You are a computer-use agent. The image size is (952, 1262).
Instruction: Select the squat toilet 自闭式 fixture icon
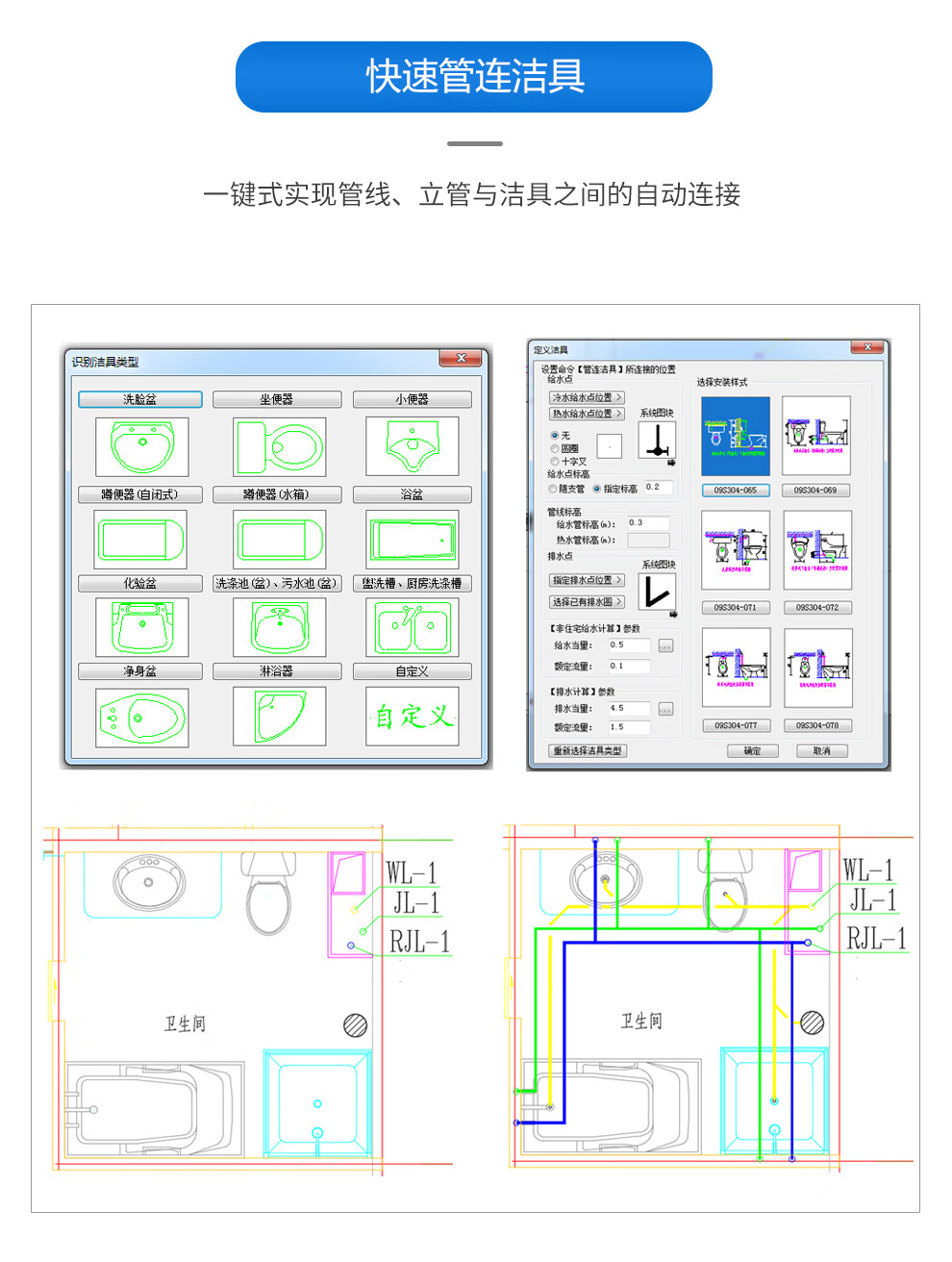[140, 539]
